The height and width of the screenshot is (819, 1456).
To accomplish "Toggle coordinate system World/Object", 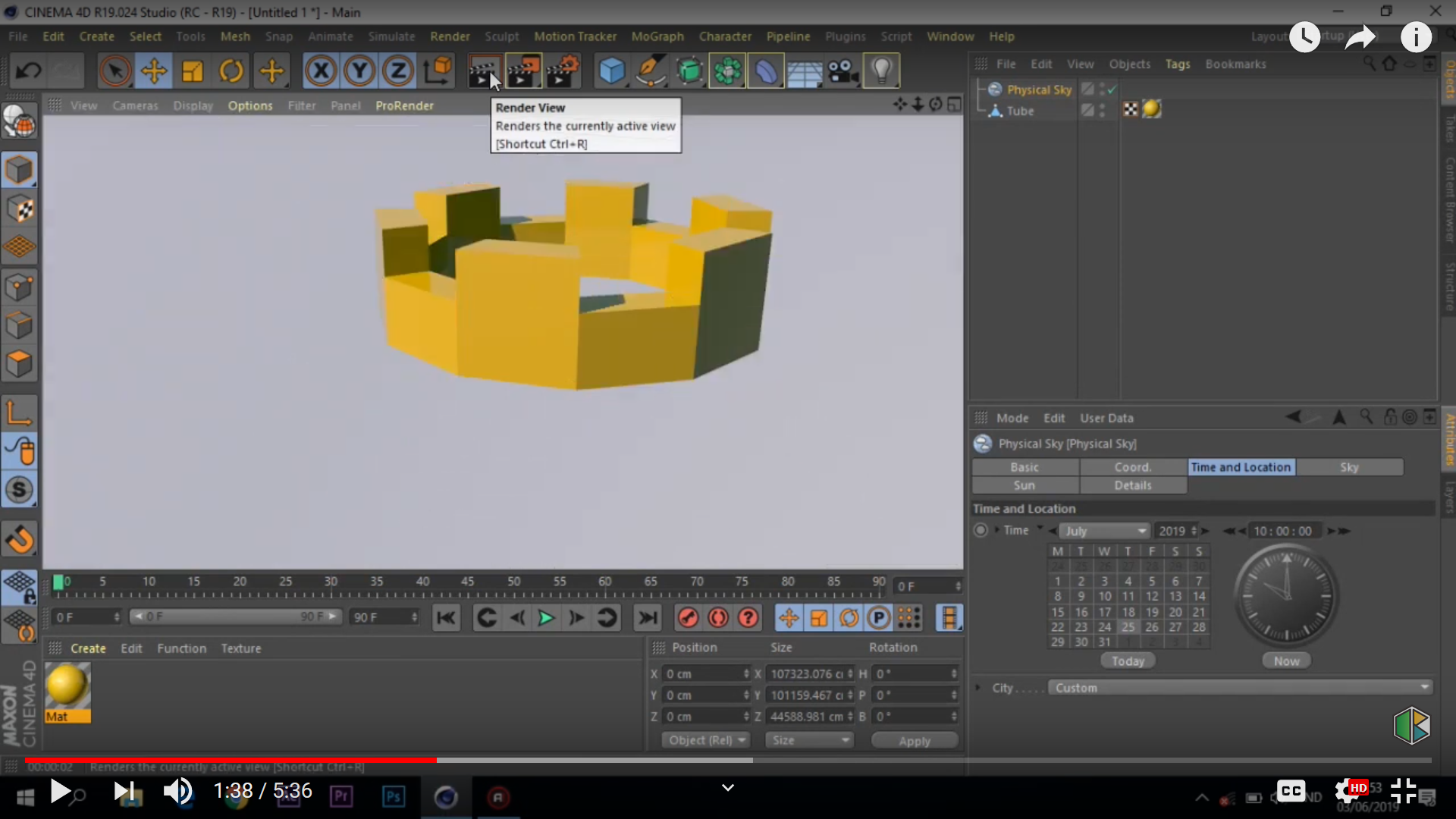I will point(438,71).
